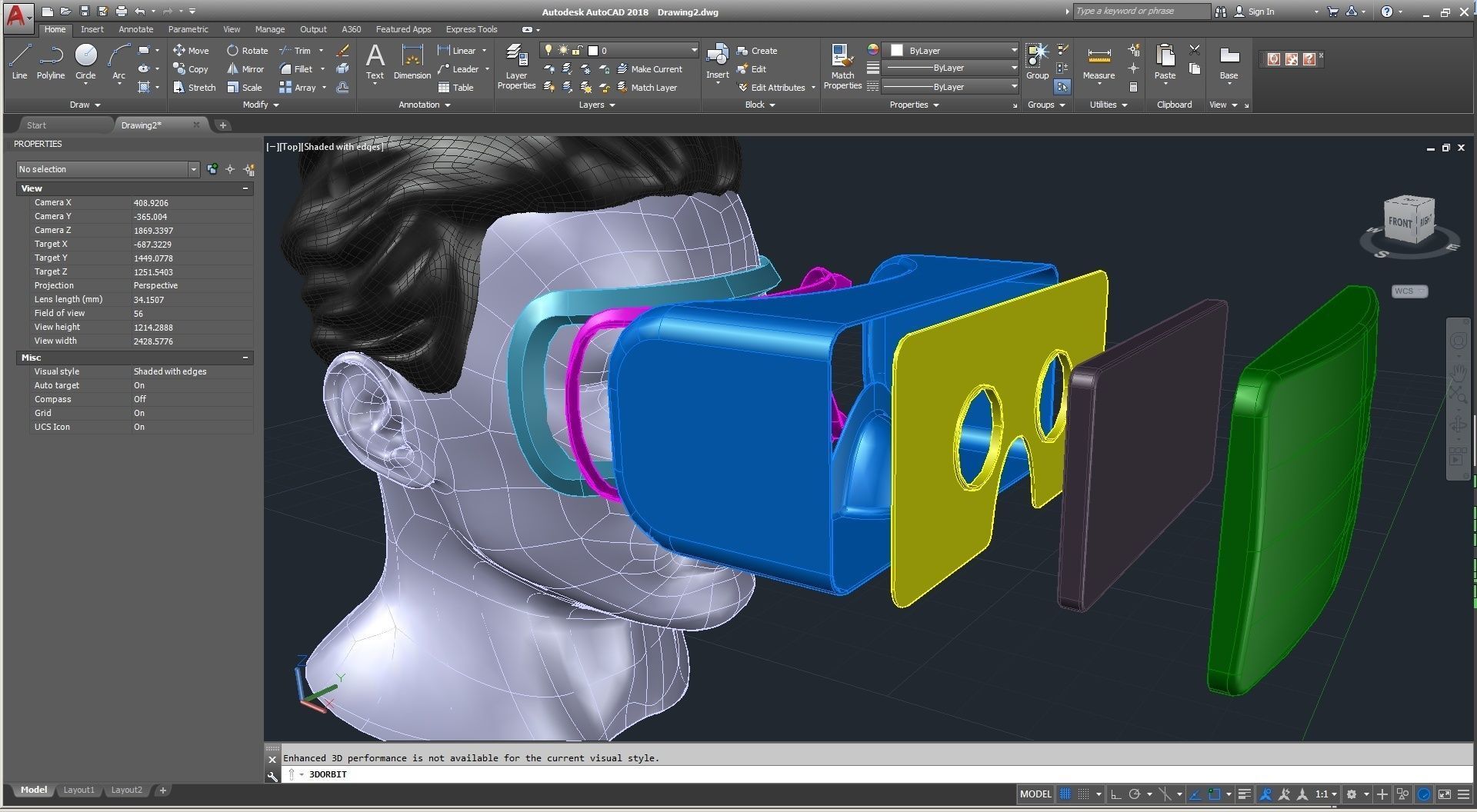Open the Insert ribbon tab
Viewport: 1477px width, 812px height.
(x=92, y=29)
